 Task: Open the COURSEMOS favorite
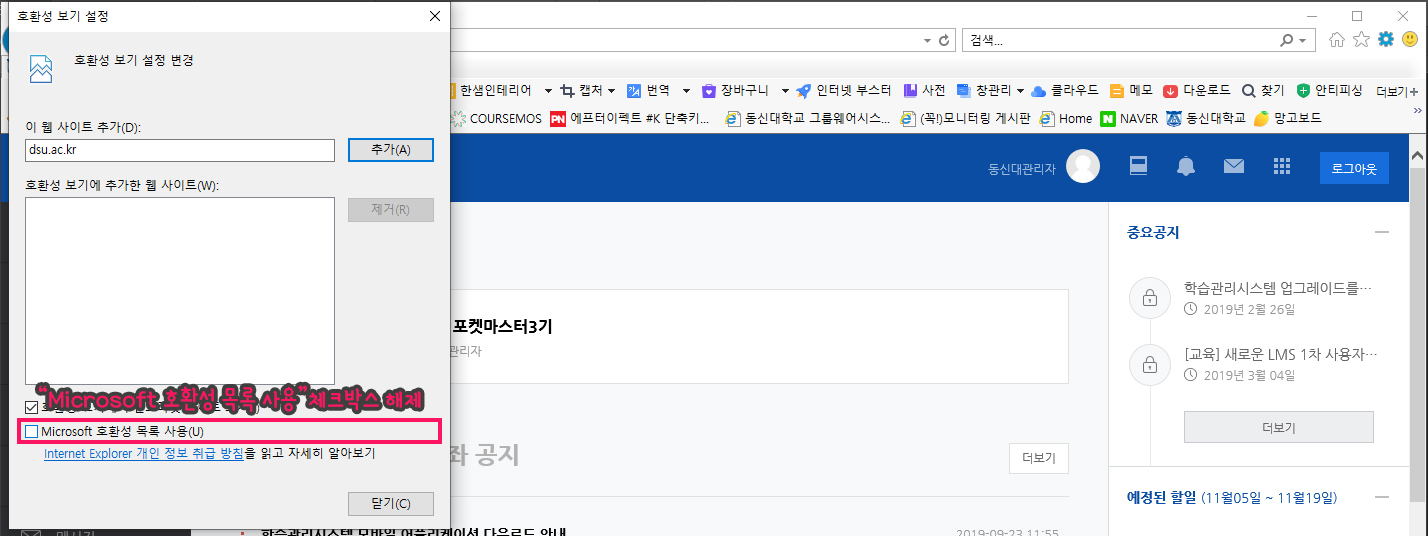(495, 118)
